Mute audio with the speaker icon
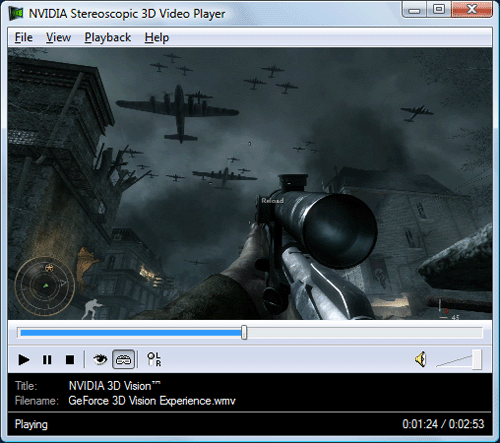Image resolution: width=500 pixels, height=443 pixels. click(x=421, y=359)
